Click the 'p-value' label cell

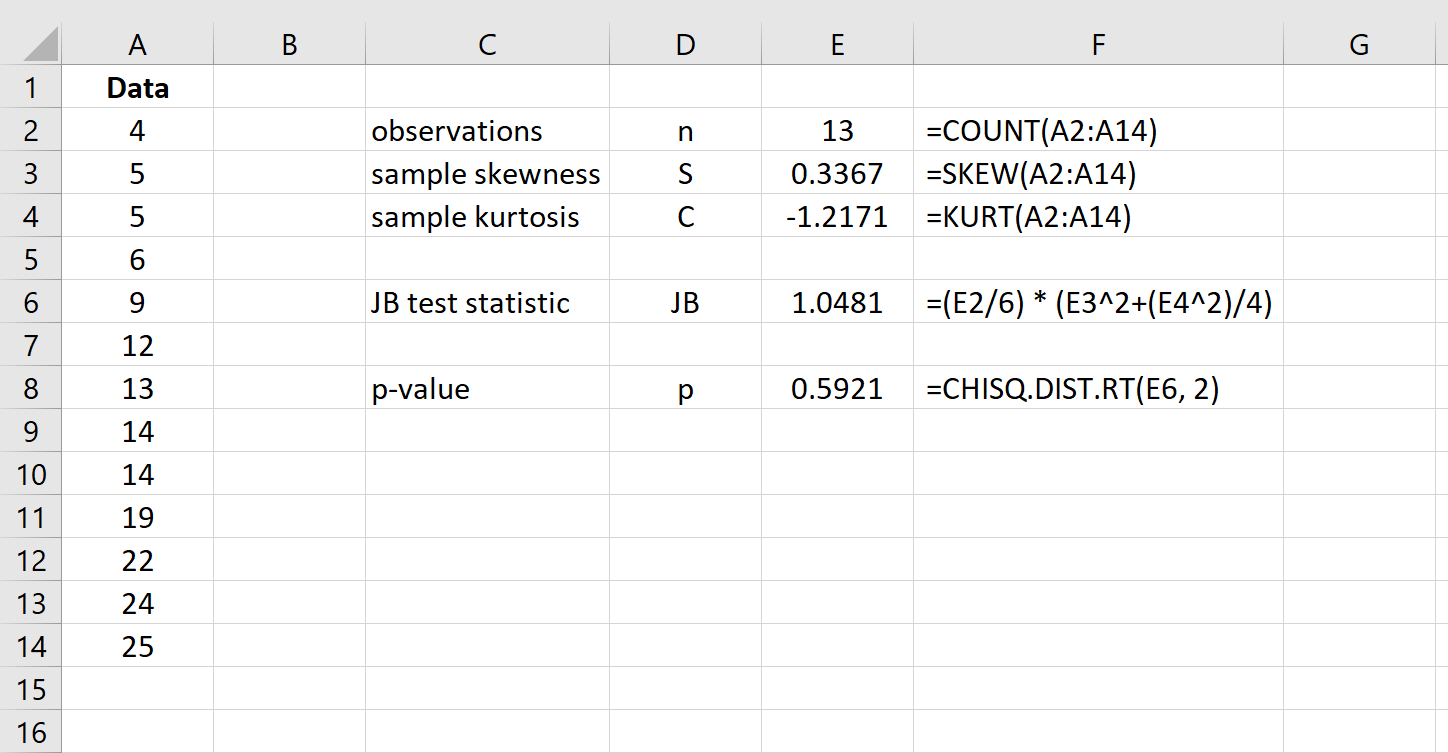[487, 389]
